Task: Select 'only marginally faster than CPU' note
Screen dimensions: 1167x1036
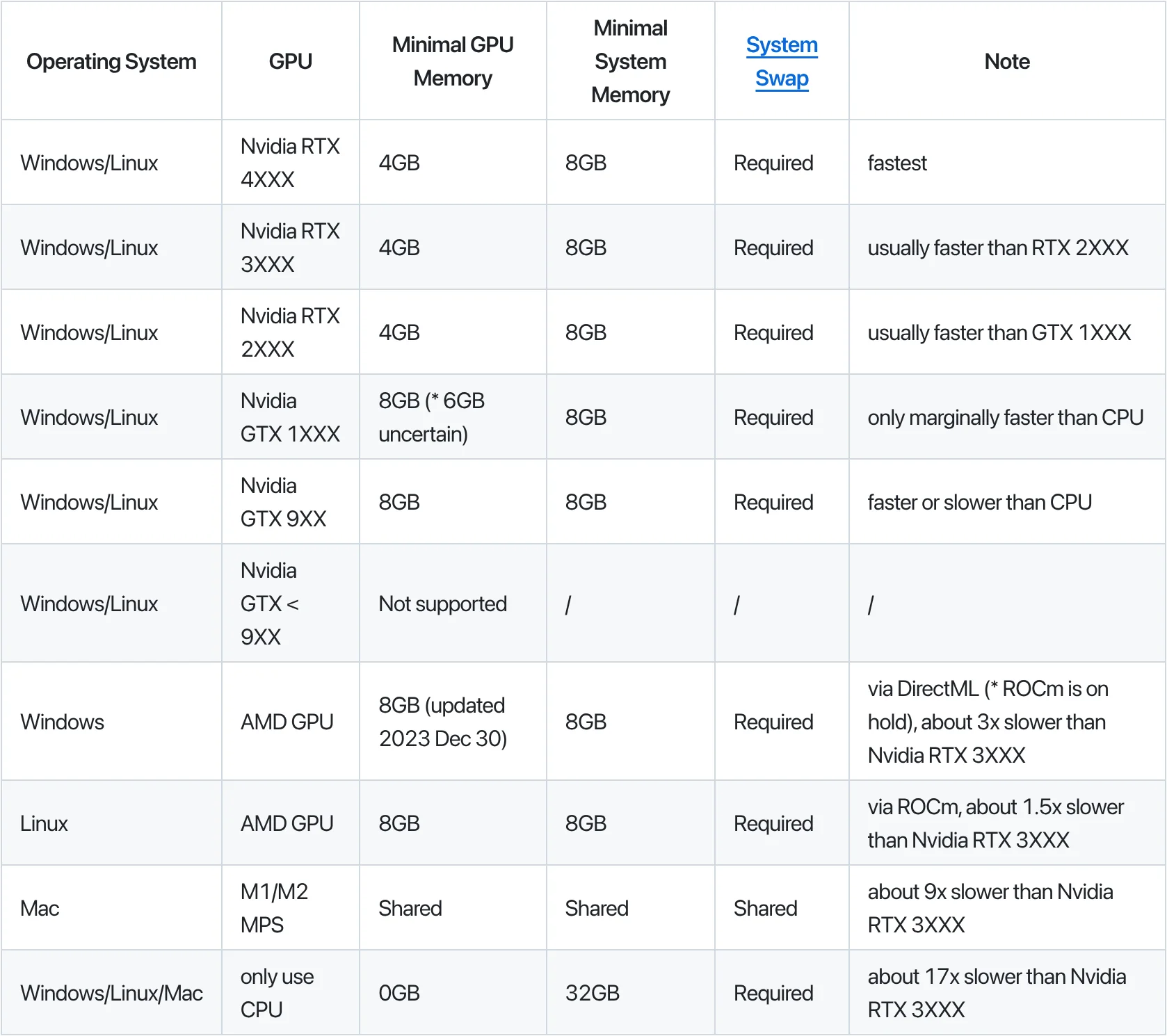Action: coord(1006,417)
